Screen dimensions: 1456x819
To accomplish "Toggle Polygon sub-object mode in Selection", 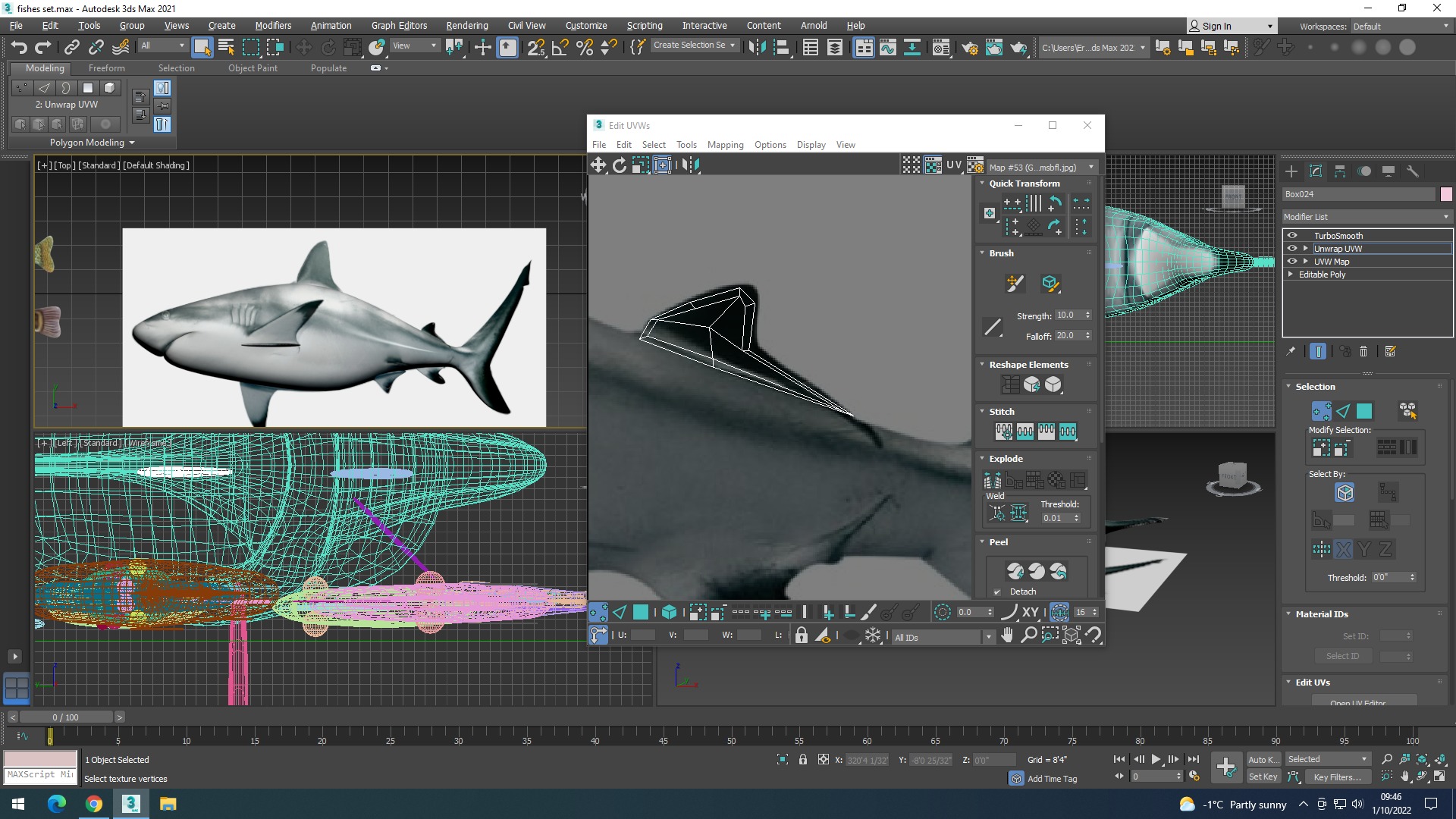I will pos(1364,411).
